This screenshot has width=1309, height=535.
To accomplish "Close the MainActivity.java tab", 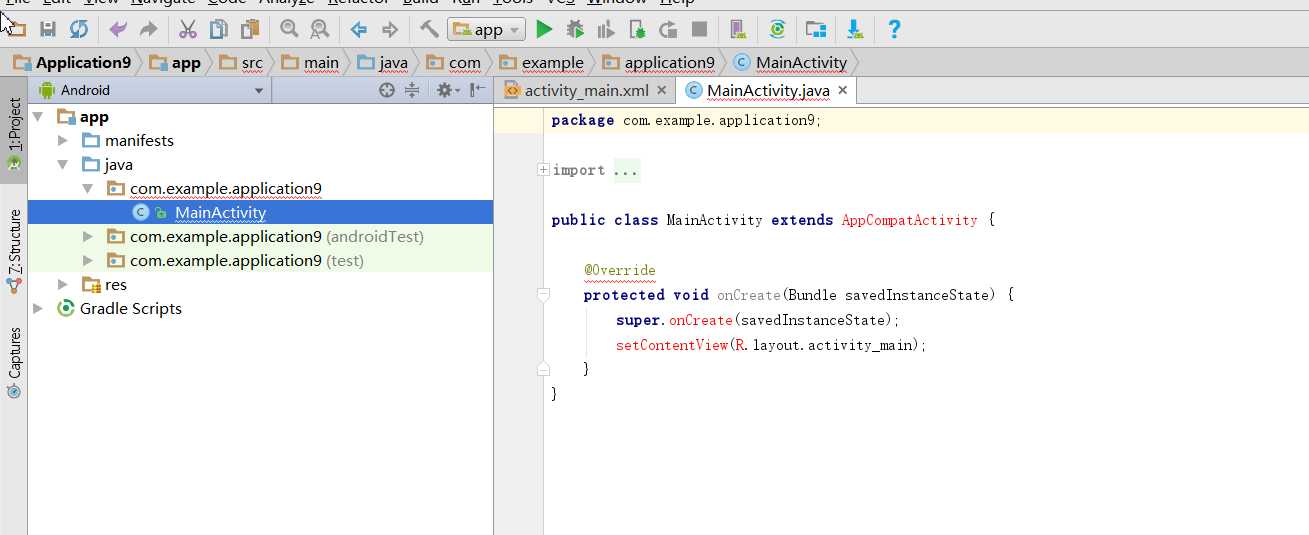I will click(842, 90).
